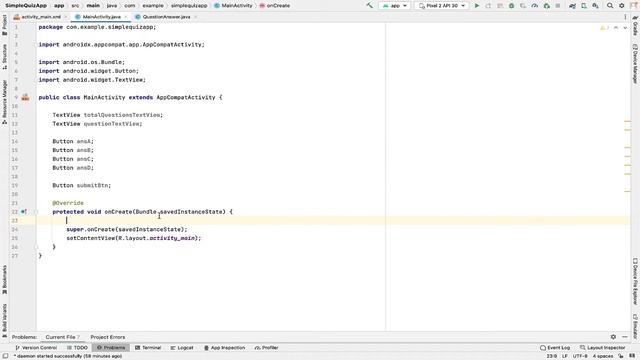Select the Current File problems tab

[x=62, y=337]
